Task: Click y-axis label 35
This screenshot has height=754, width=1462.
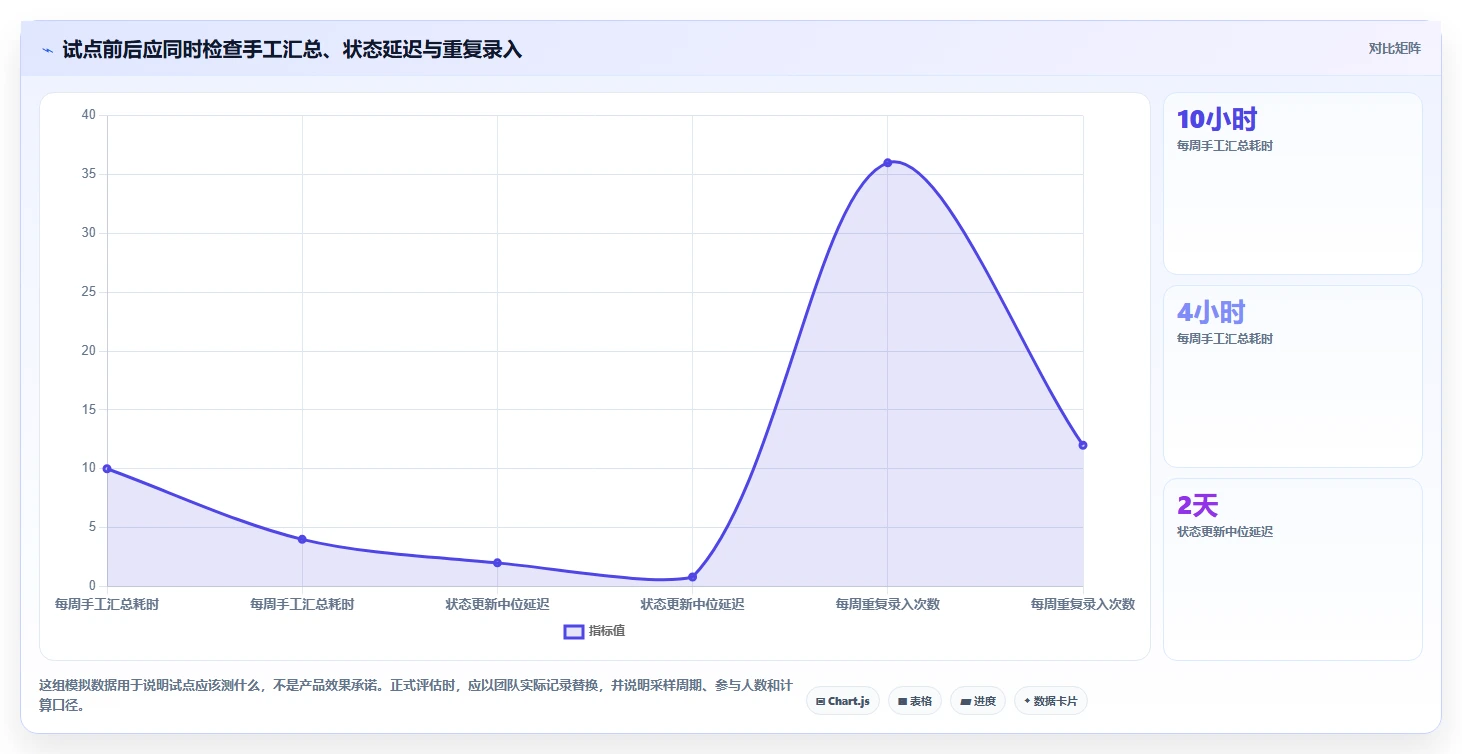Action: click(89, 174)
